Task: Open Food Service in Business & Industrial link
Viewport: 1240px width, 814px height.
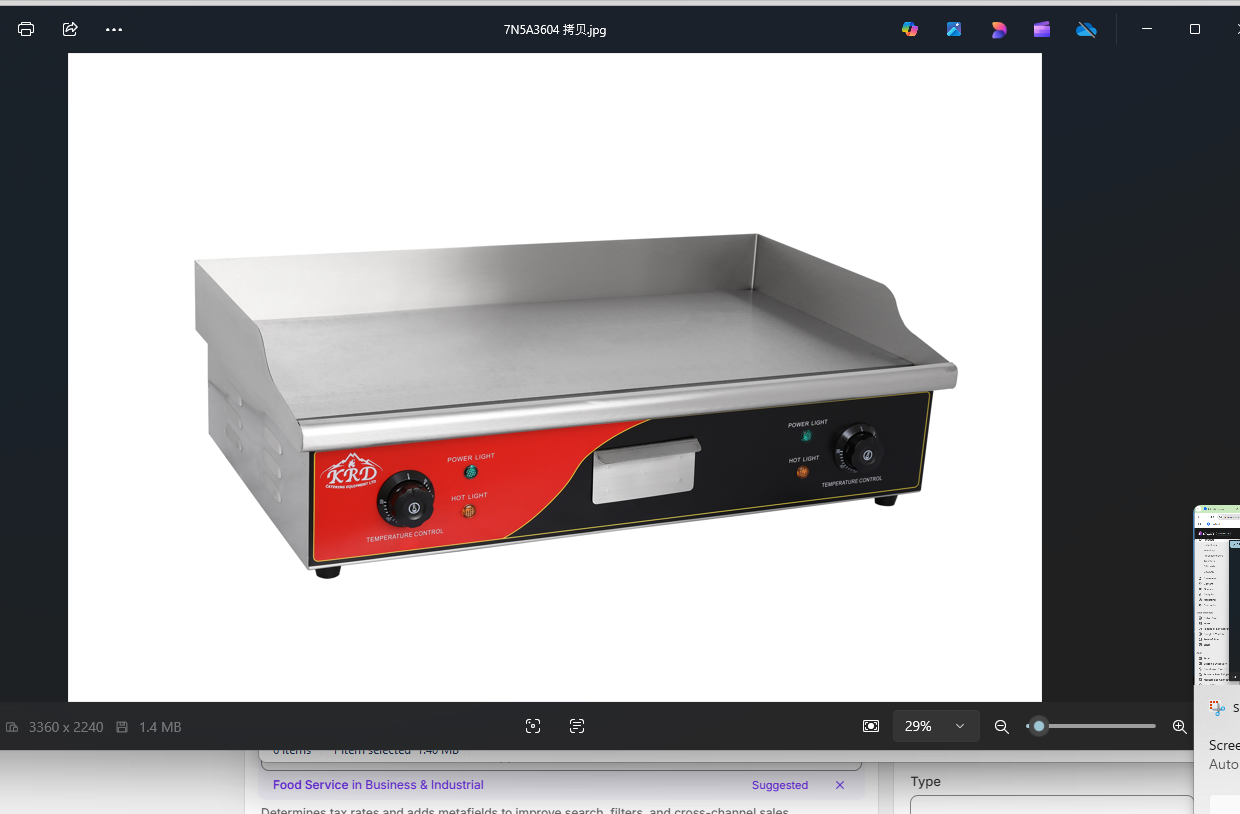Action: point(378,785)
